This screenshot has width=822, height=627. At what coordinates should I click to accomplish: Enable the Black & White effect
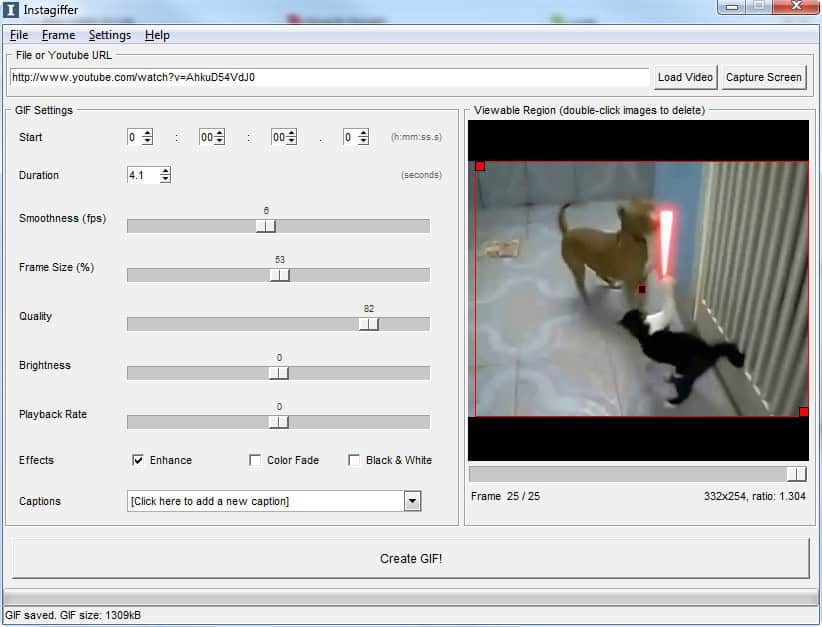pos(354,460)
